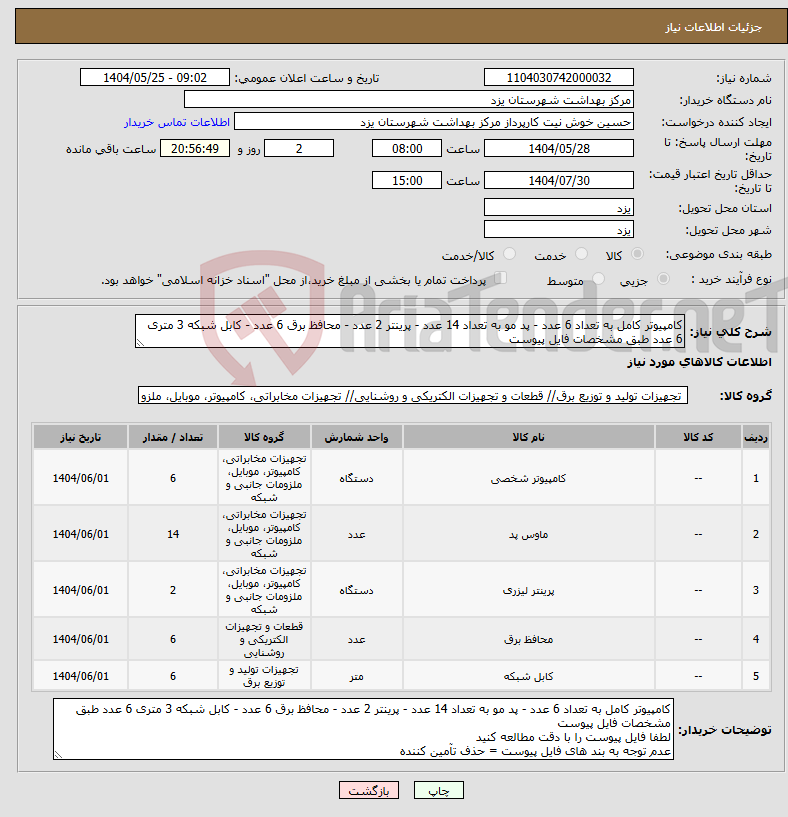Click the شرح کلی نیاز text area
Image resolution: width=788 pixels, height=817 pixels.
pos(410,331)
